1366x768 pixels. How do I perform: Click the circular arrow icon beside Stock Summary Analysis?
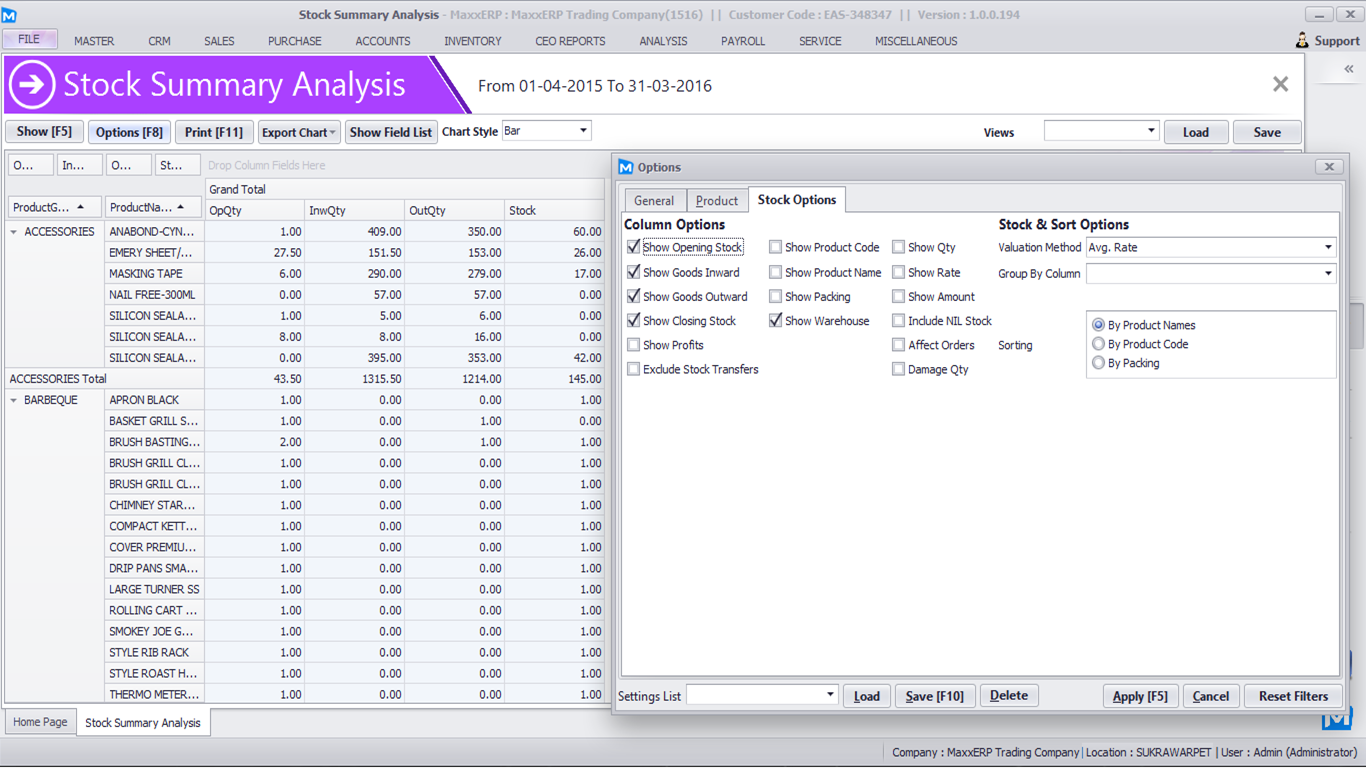click(x=32, y=85)
